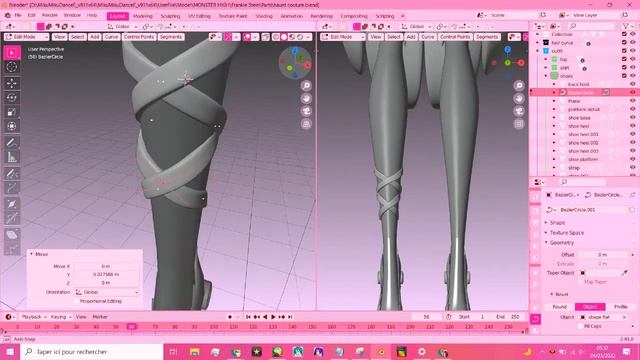Viewport: 640px width, 360px height.
Task: Uncheck the outfit collection checkbox
Action: pyautogui.click(x=624, y=51)
